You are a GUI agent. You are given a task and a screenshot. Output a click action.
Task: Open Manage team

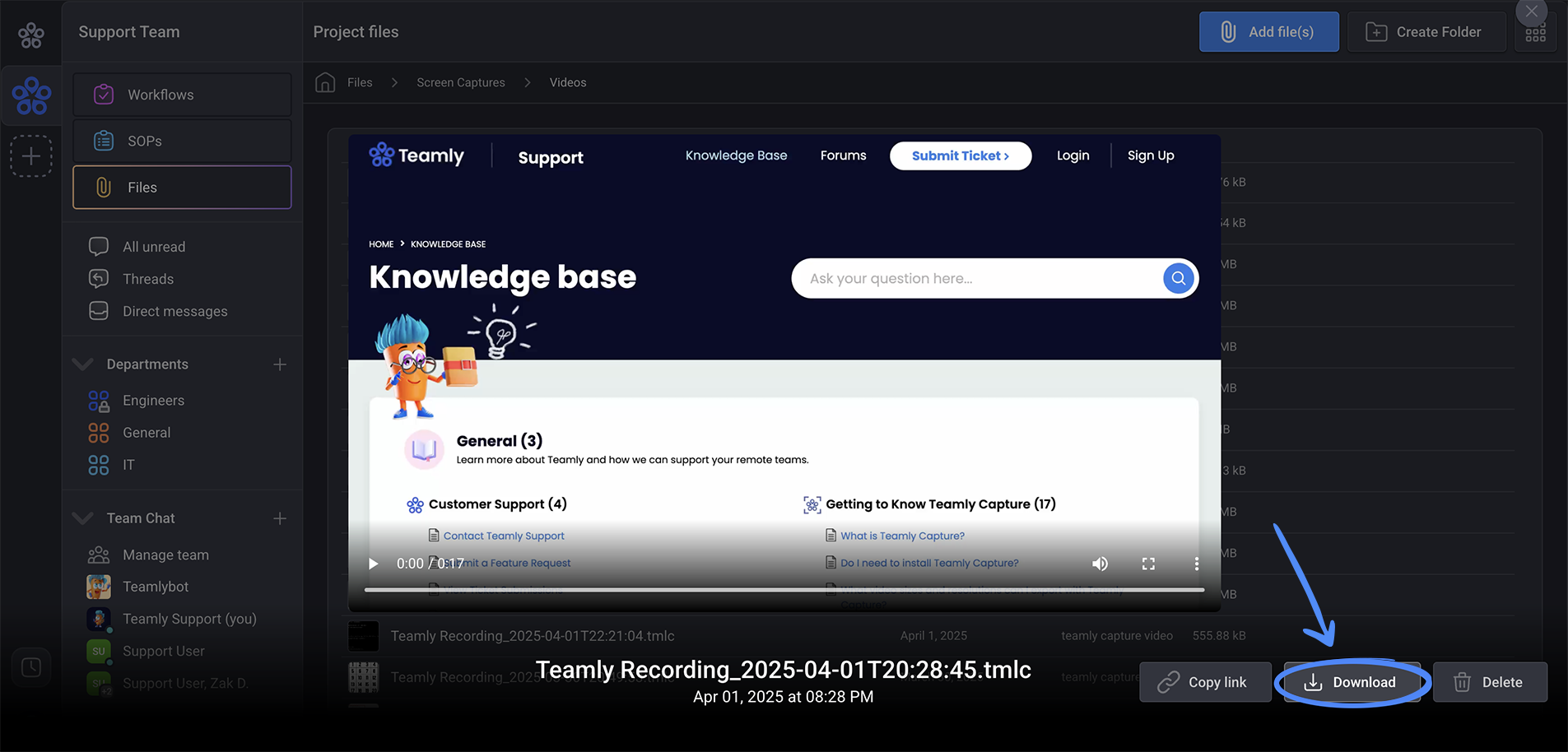(165, 555)
